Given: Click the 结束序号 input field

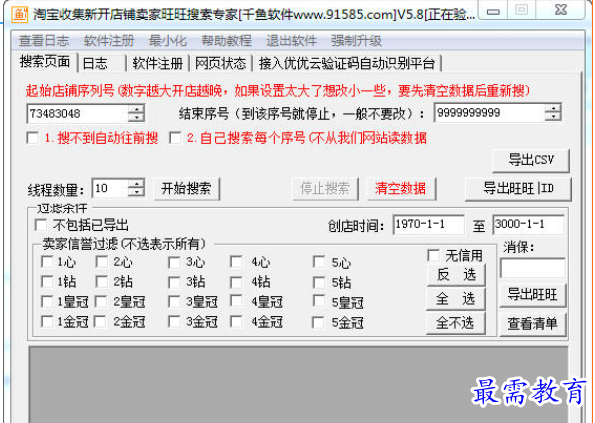Looking at the screenshot, I should [x=489, y=113].
